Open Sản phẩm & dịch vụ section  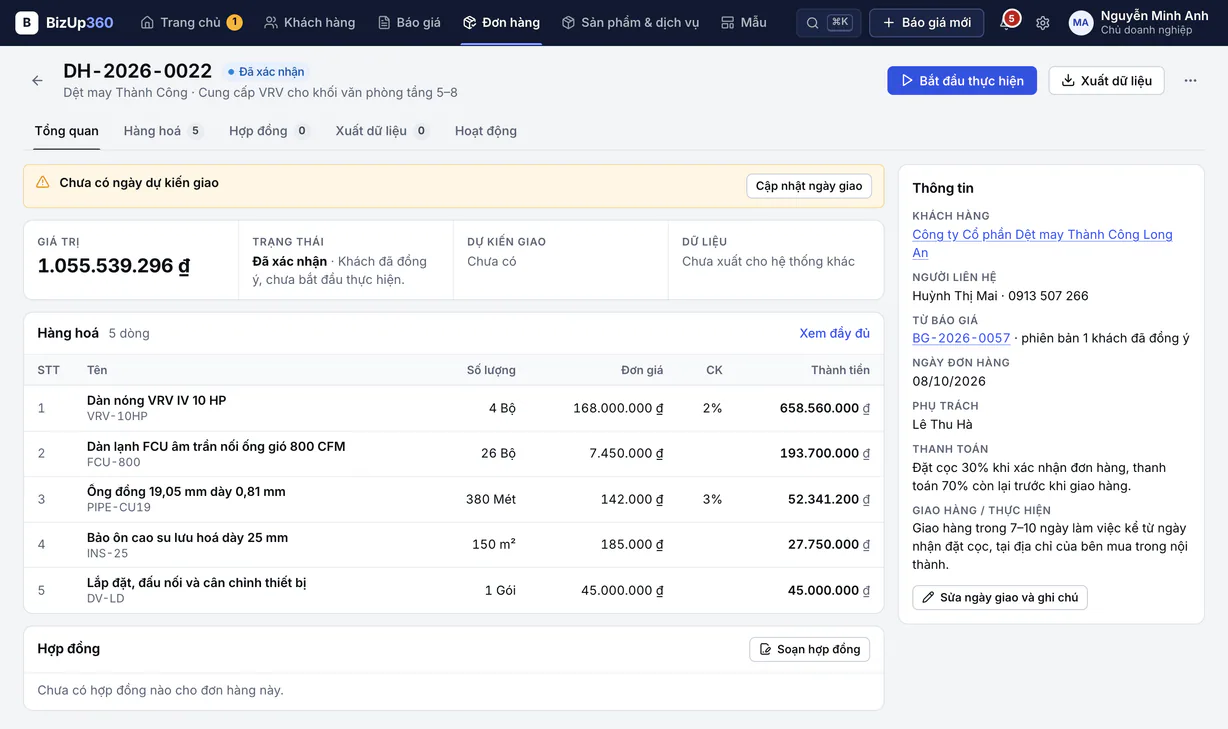pyautogui.click(x=630, y=22)
